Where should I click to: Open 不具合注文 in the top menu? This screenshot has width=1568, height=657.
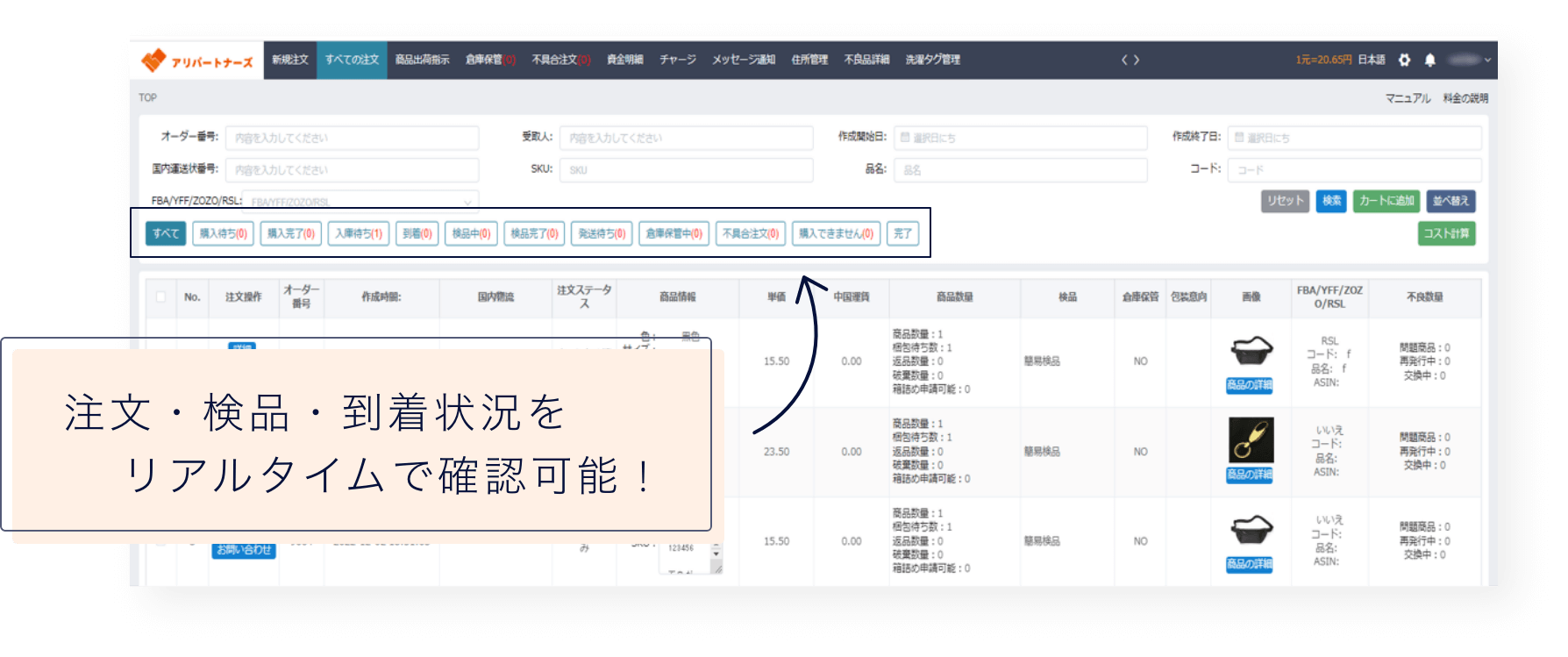[561, 60]
